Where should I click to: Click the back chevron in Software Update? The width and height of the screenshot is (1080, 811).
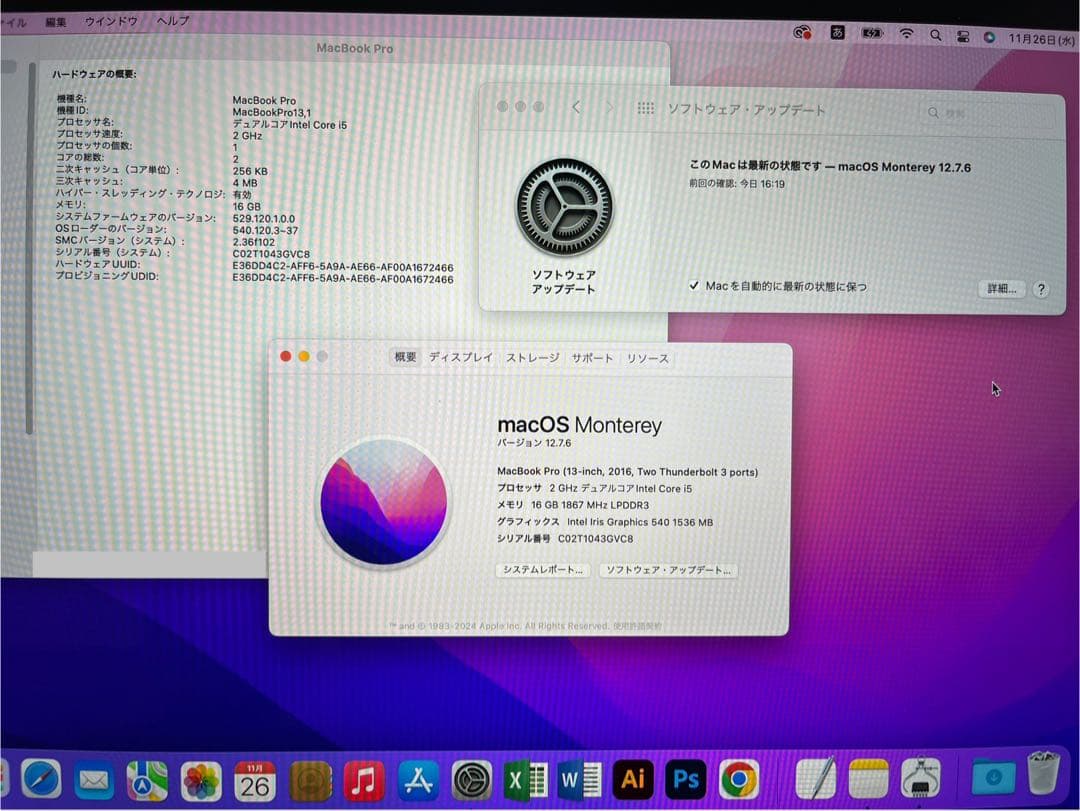tap(577, 108)
